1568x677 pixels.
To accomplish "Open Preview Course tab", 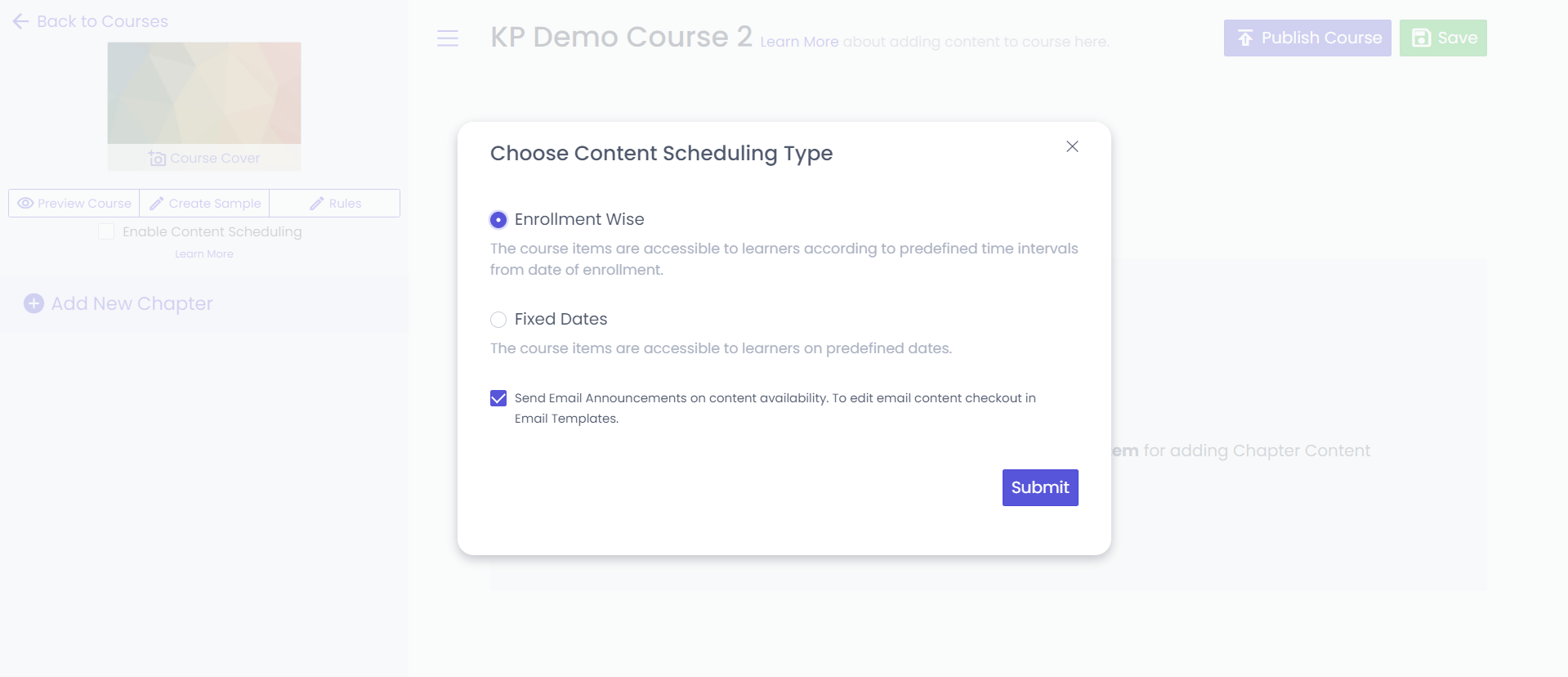I will [74, 204].
